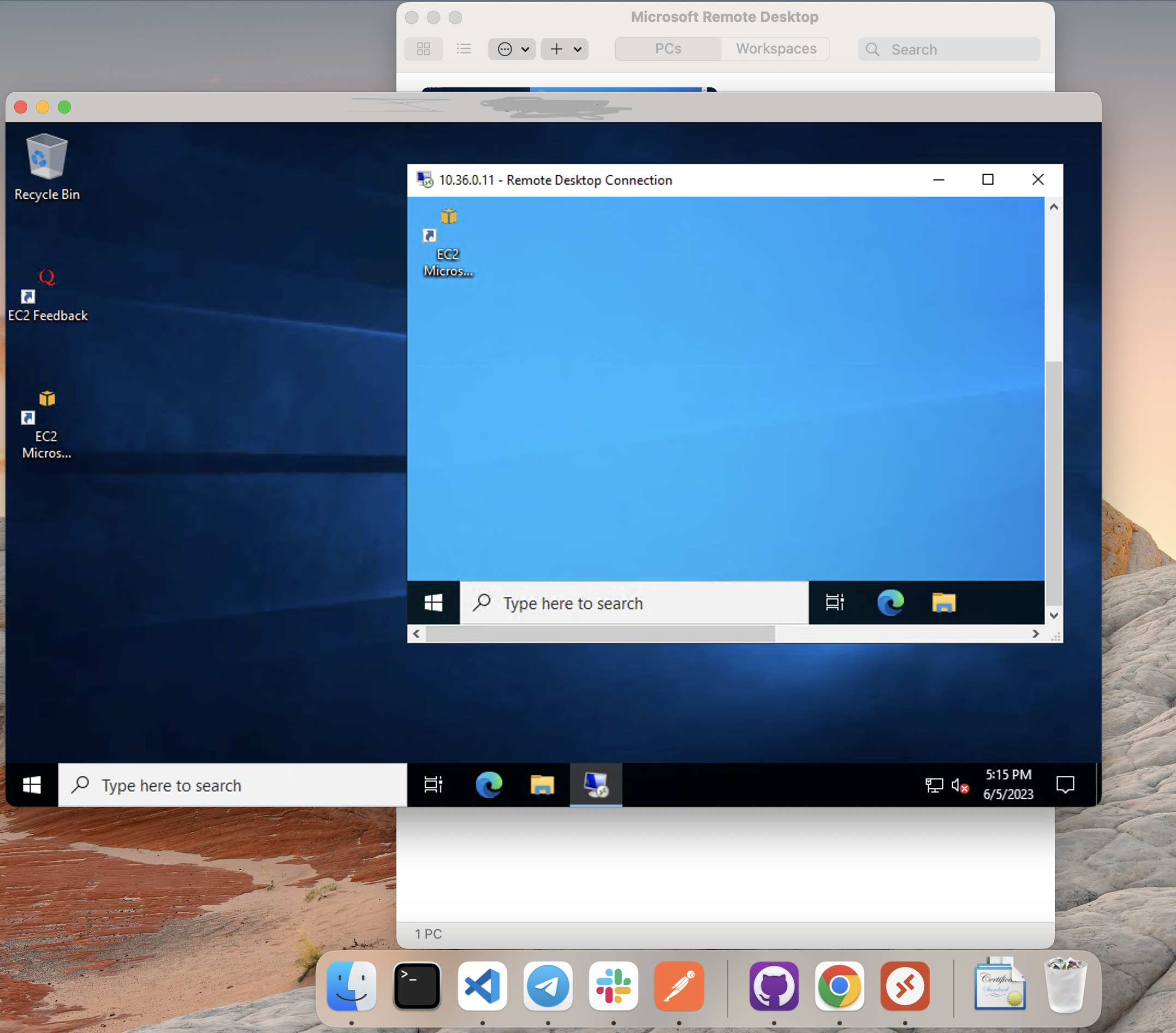This screenshot has width=1176, height=1033.
Task: Open the plus add dropdown in Microsoft Remote Desktop
Action: click(x=565, y=49)
